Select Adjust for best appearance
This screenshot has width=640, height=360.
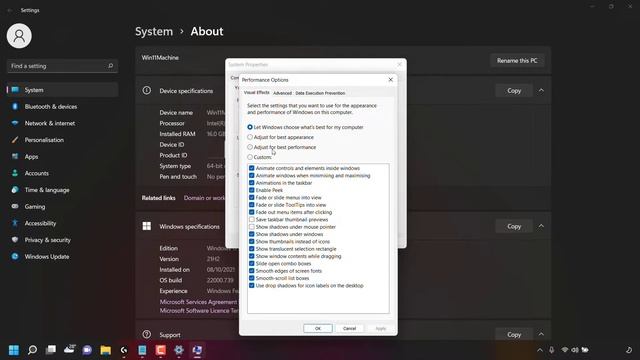click(280, 137)
